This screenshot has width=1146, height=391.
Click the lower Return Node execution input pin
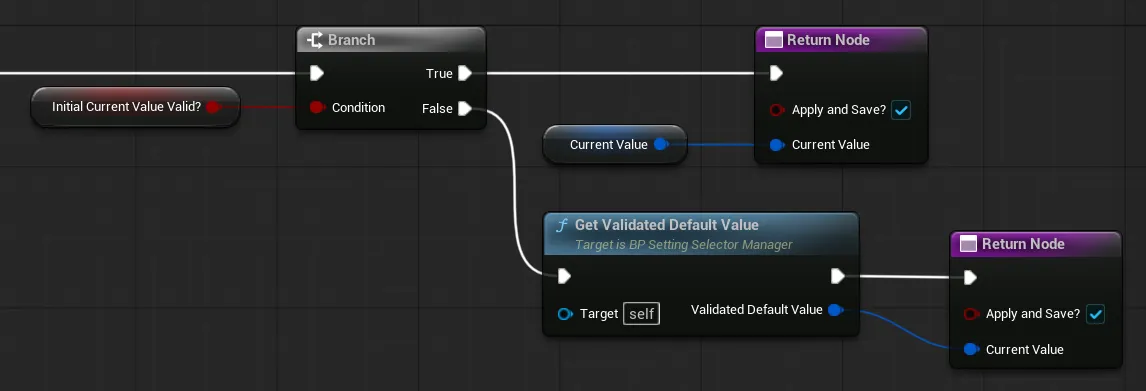click(x=970, y=278)
